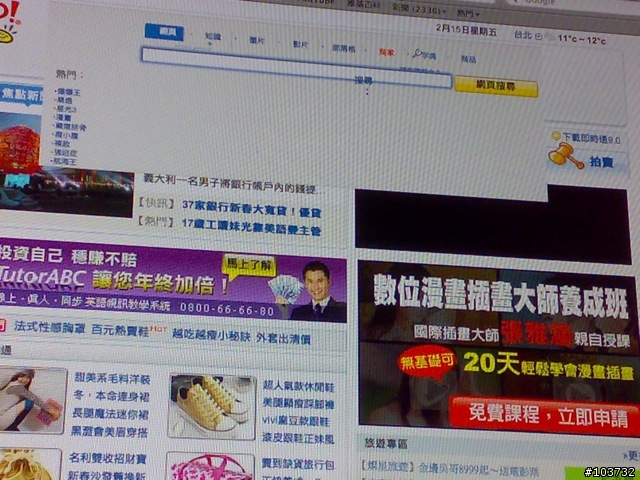
Task: Click the 下載即時通9.0 link
Action: (x=591, y=139)
